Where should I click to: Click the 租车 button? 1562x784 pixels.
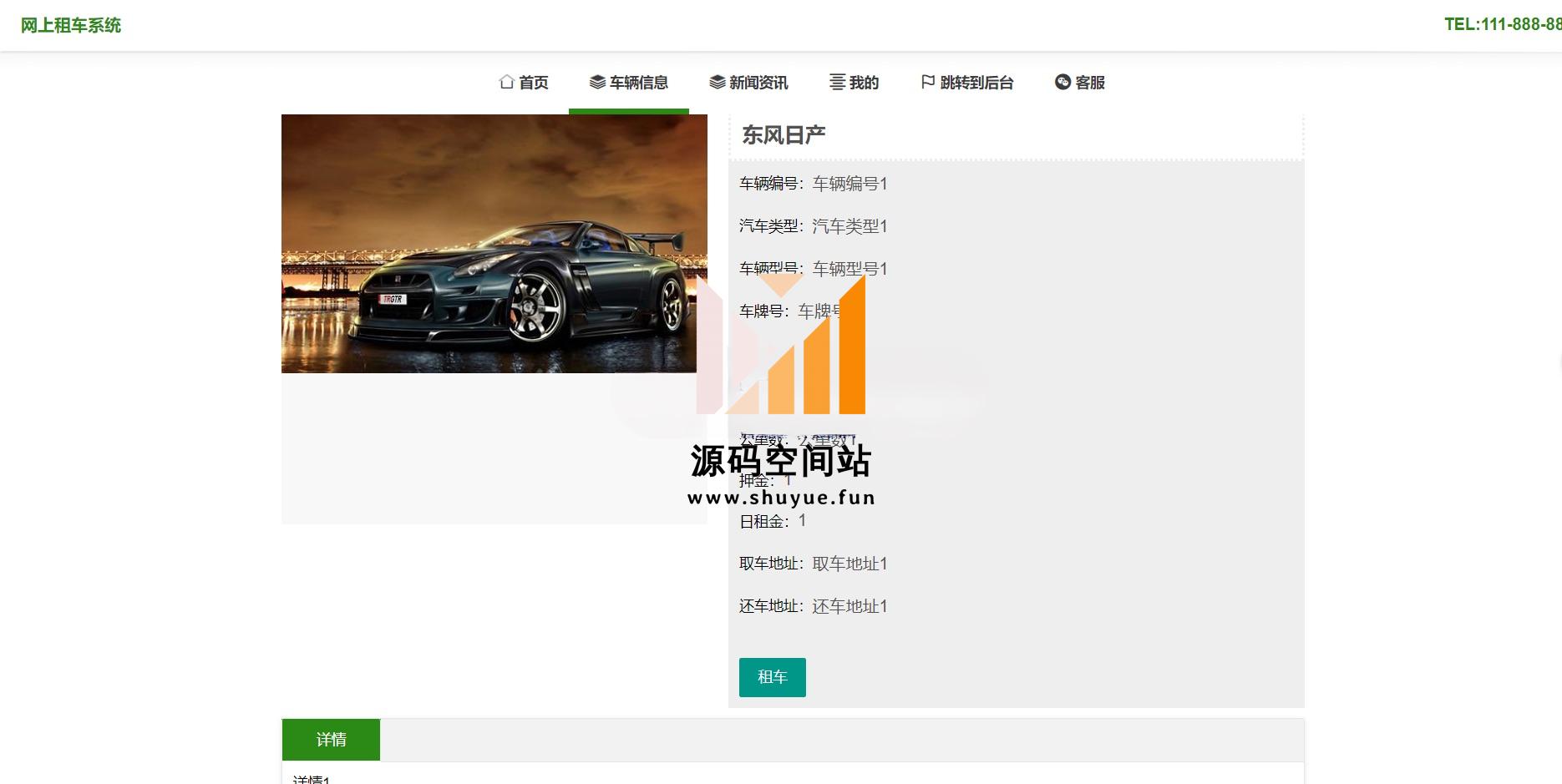click(773, 677)
